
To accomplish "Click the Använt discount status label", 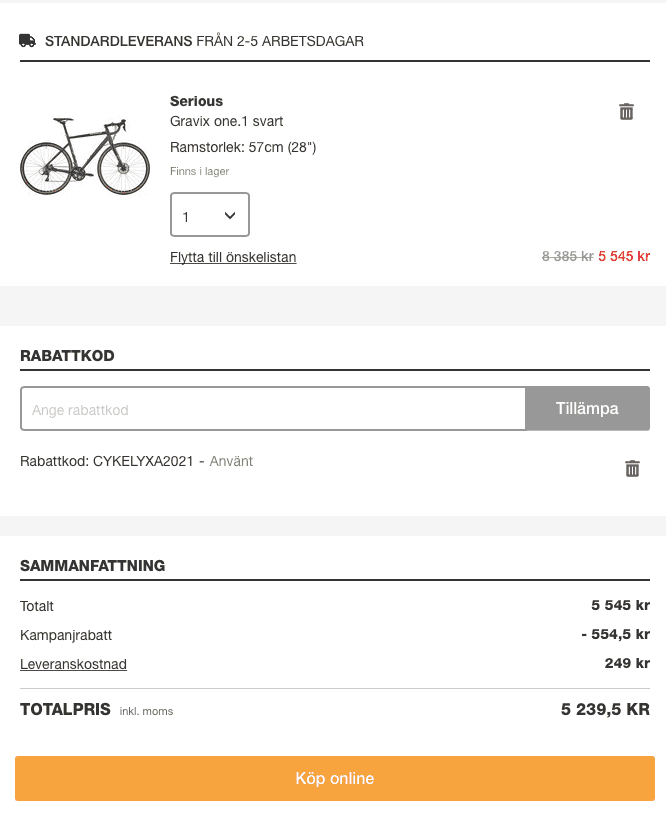I will click(x=231, y=461).
